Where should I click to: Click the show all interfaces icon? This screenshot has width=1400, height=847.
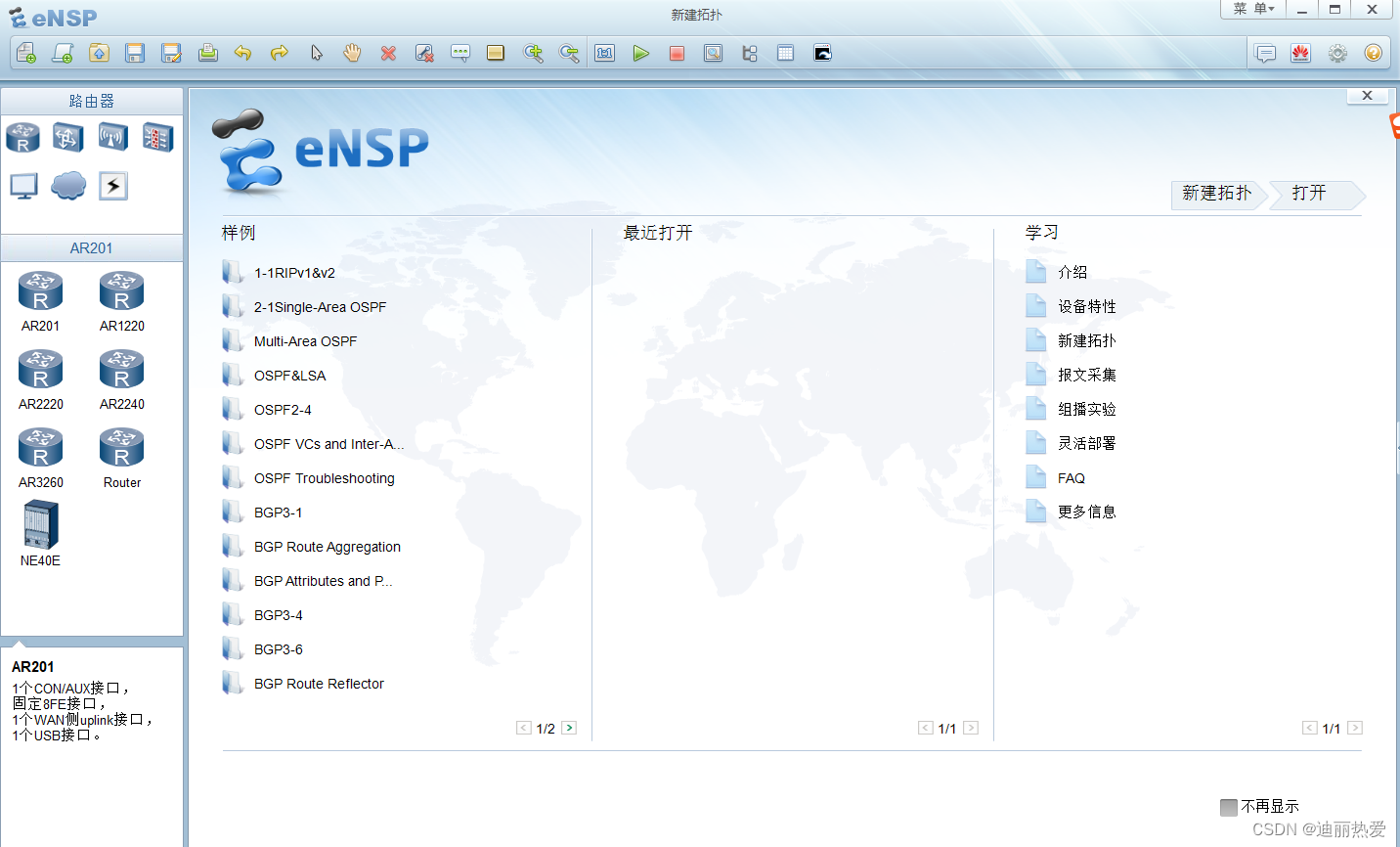click(750, 53)
